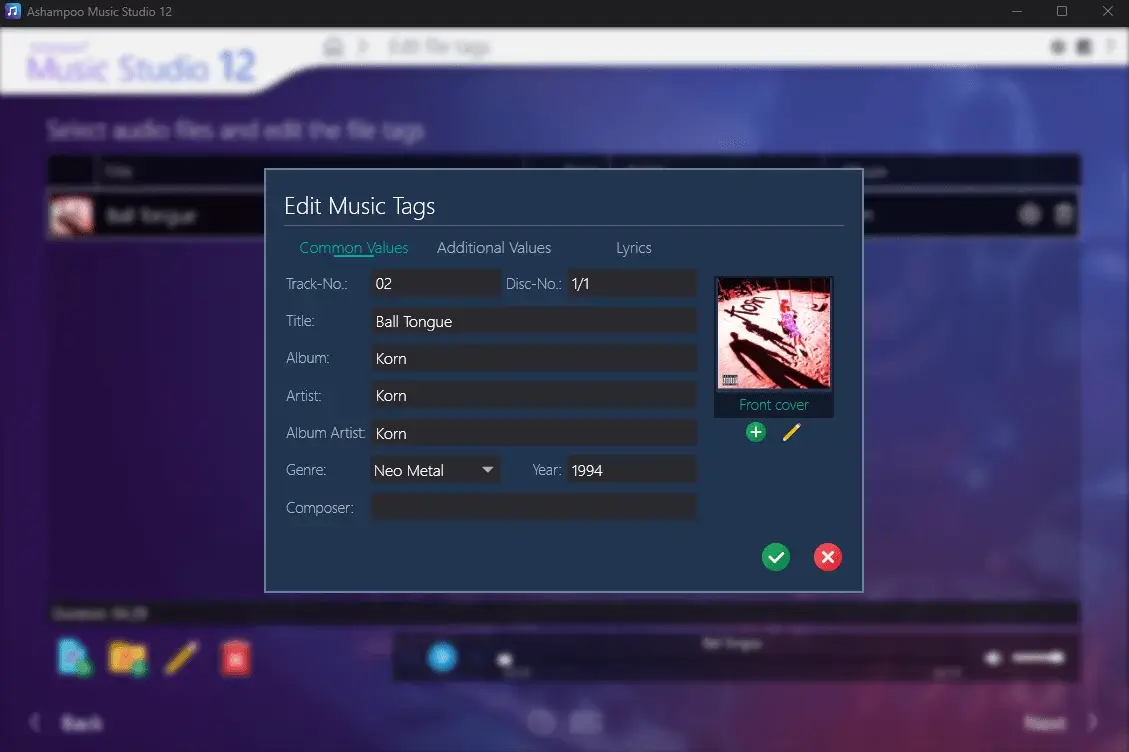
Task: Select the pencil edit icon near the trash
Action: 181,657
